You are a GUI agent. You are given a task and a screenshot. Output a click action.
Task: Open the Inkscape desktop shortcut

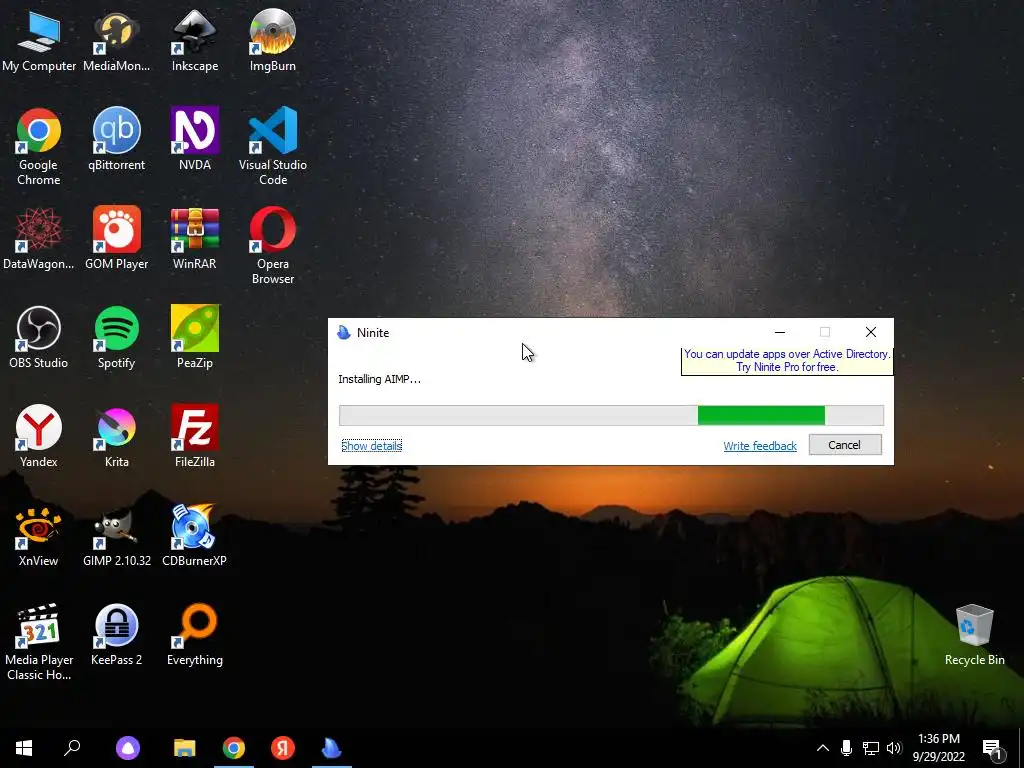point(195,41)
